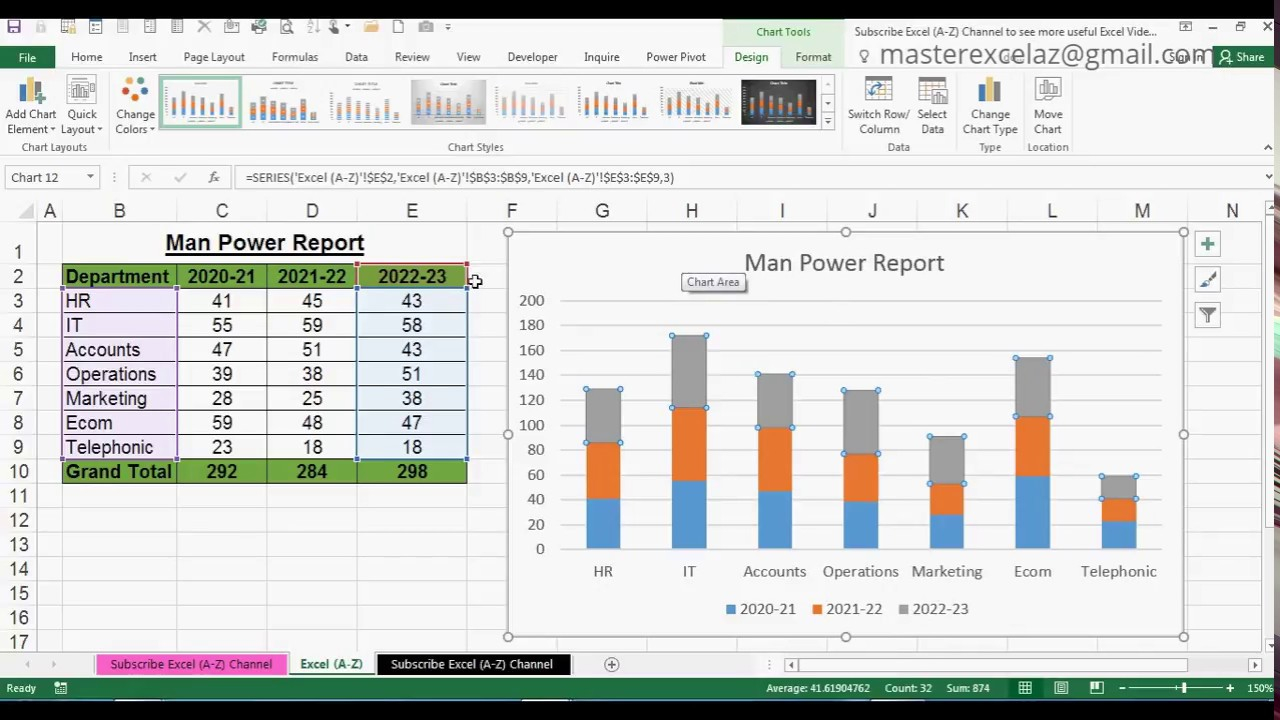Open Add Chart Element menu
The height and width of the screenshot is (720, 1280).
coord(31,107)
